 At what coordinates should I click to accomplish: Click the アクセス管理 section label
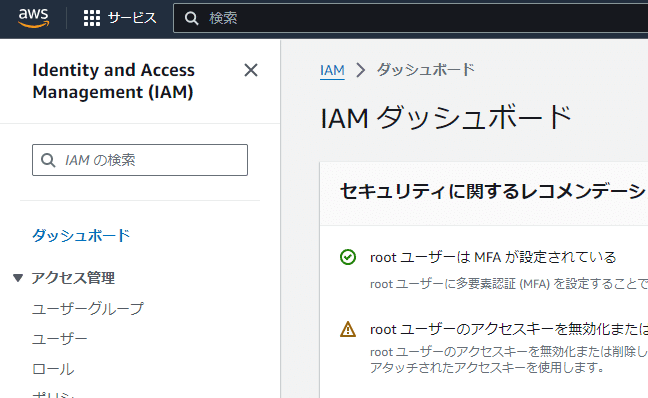[x=73, y=278]
